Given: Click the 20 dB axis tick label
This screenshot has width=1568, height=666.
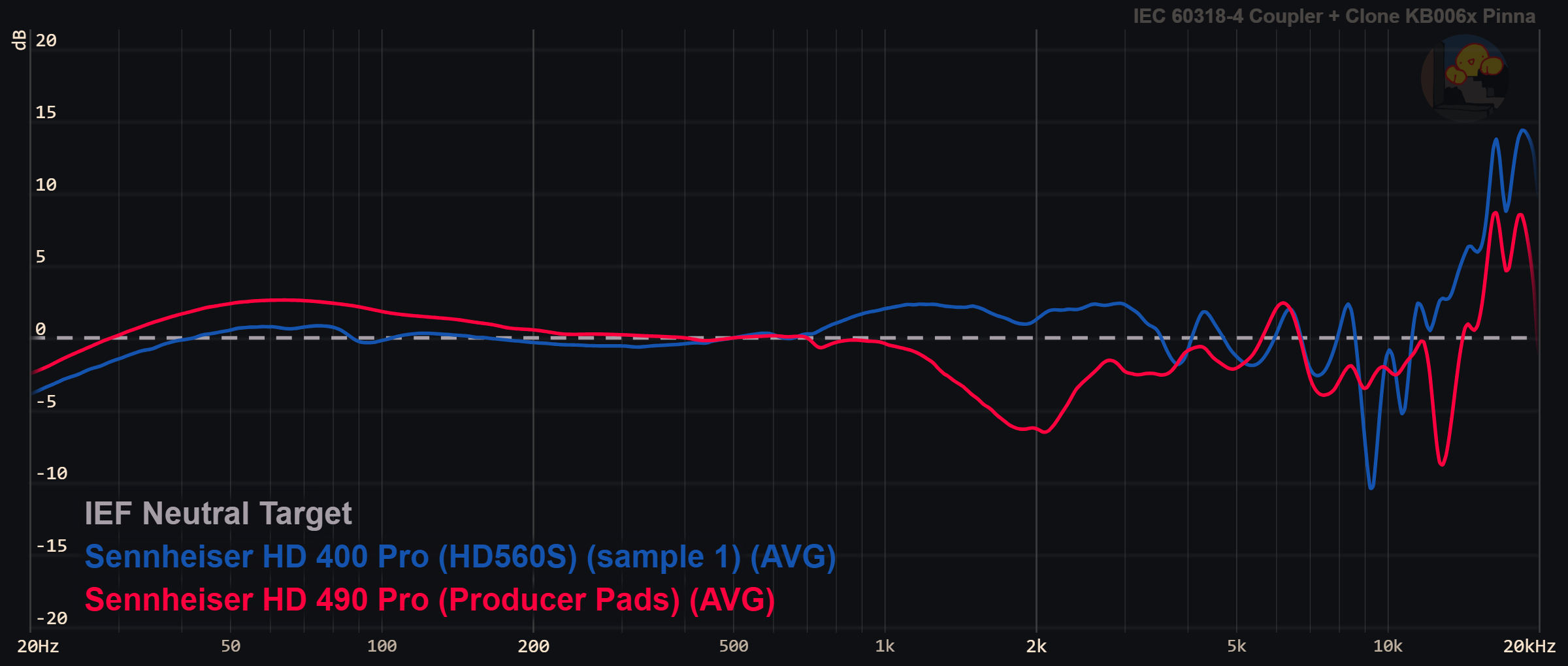Looking at the screenshot, I should (x=46, y=40).
